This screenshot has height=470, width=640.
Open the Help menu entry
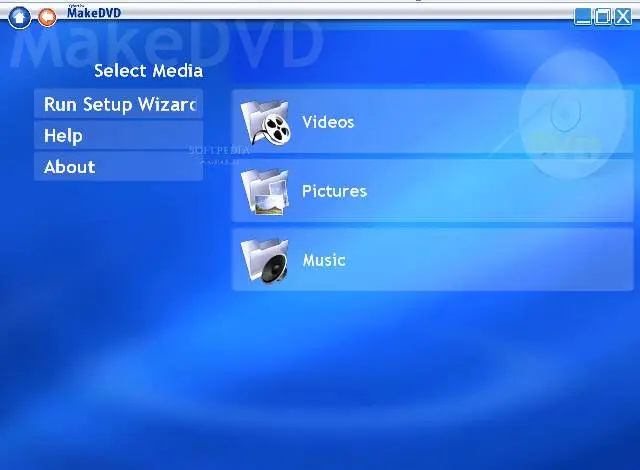(118, 135)
